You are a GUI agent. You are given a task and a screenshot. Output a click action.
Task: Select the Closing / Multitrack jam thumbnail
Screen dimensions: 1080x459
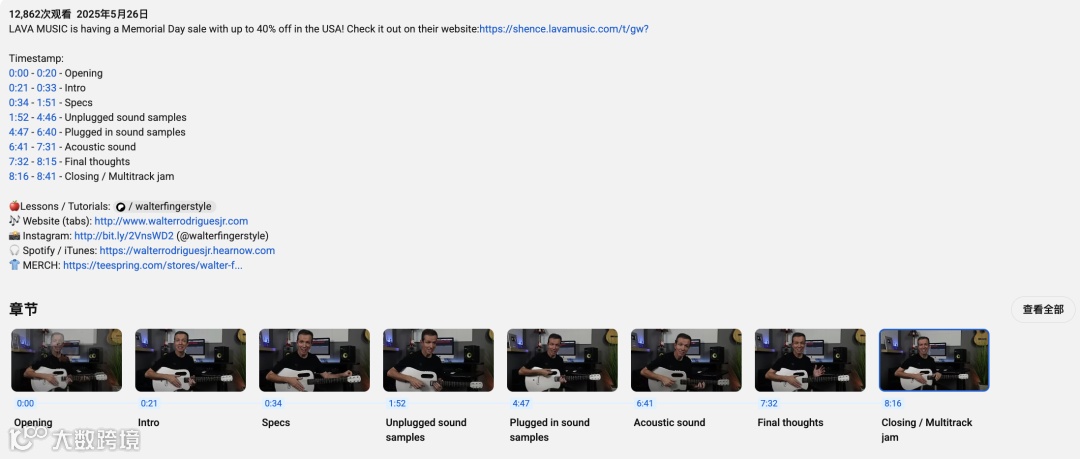pos(934,360)
